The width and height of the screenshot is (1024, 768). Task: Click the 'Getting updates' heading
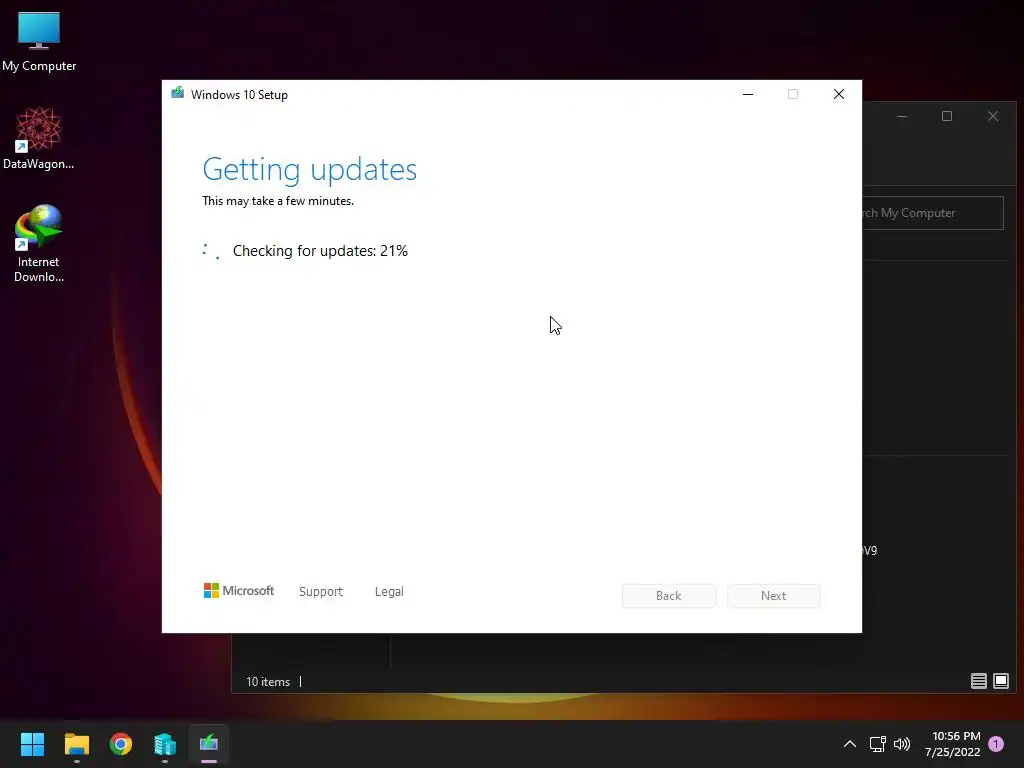(310, 170)
